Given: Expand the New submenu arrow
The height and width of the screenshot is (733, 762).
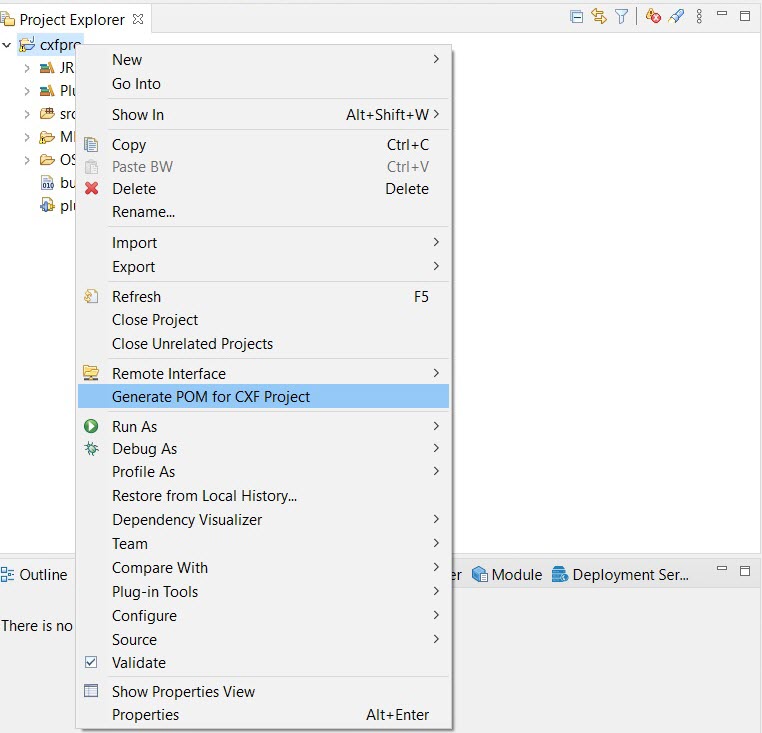Looking at the screenshot, I should tap(436, 60).
